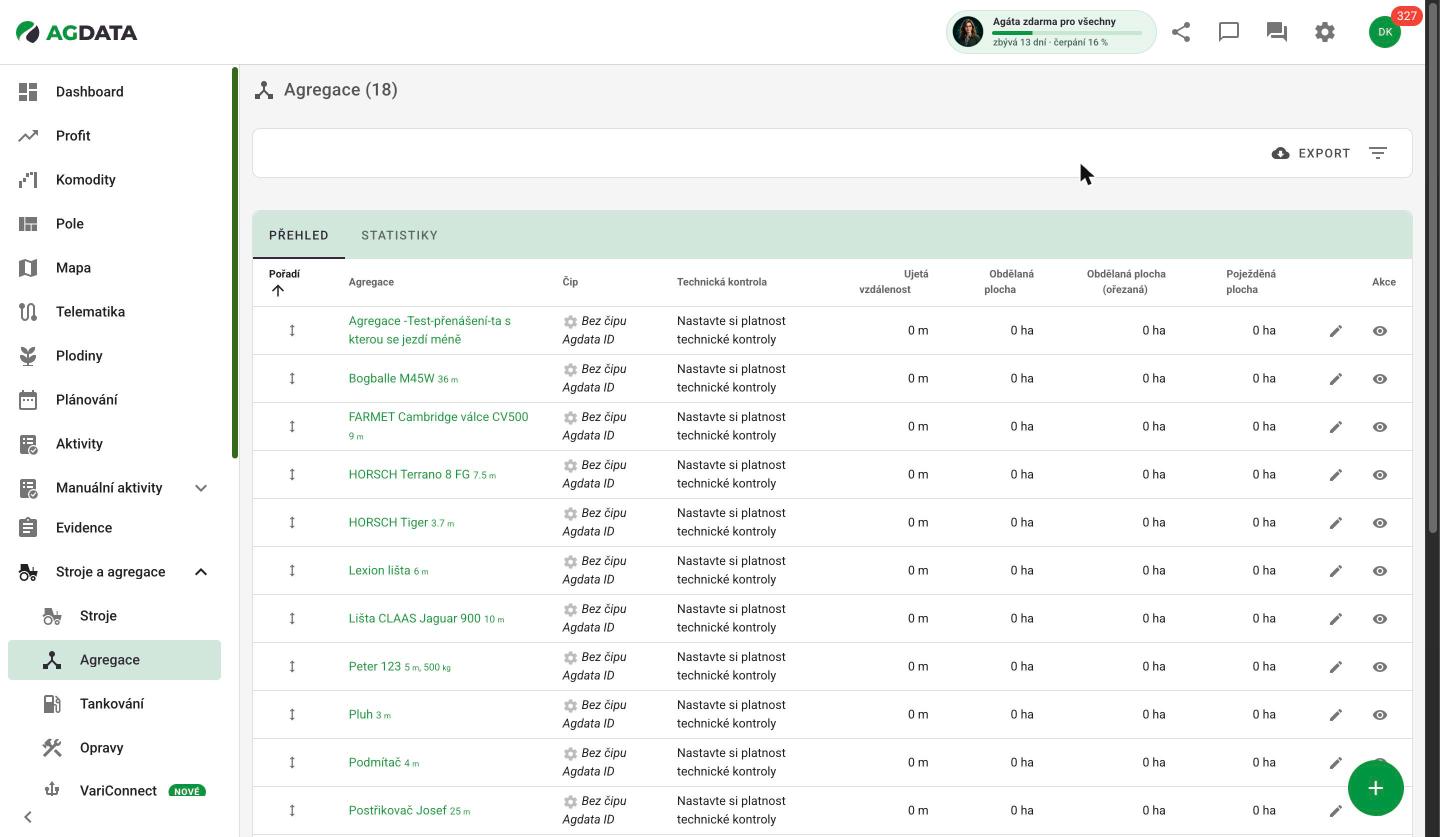Edit Pluh row with pencil icon
This screenshot has width=1440, height=837.
tap(1336, 715)
